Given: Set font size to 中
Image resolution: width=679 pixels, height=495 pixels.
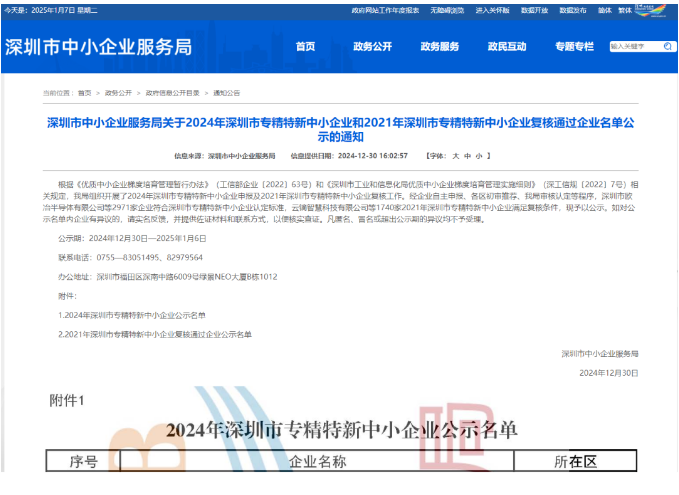Looking at the screenshot, I should click(x=467, y=156).
